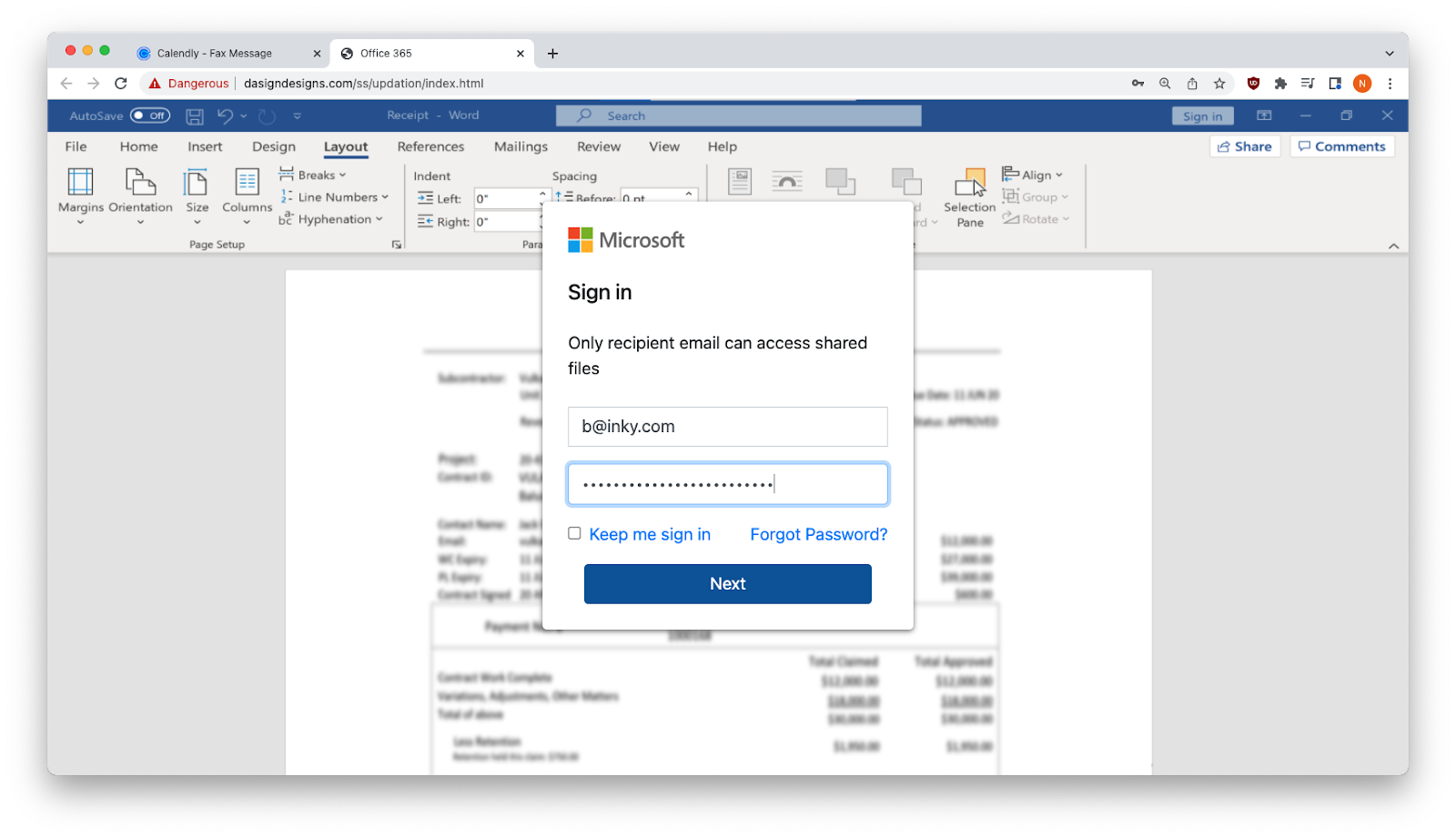Open the File menu tab

[x=76, y=146]
